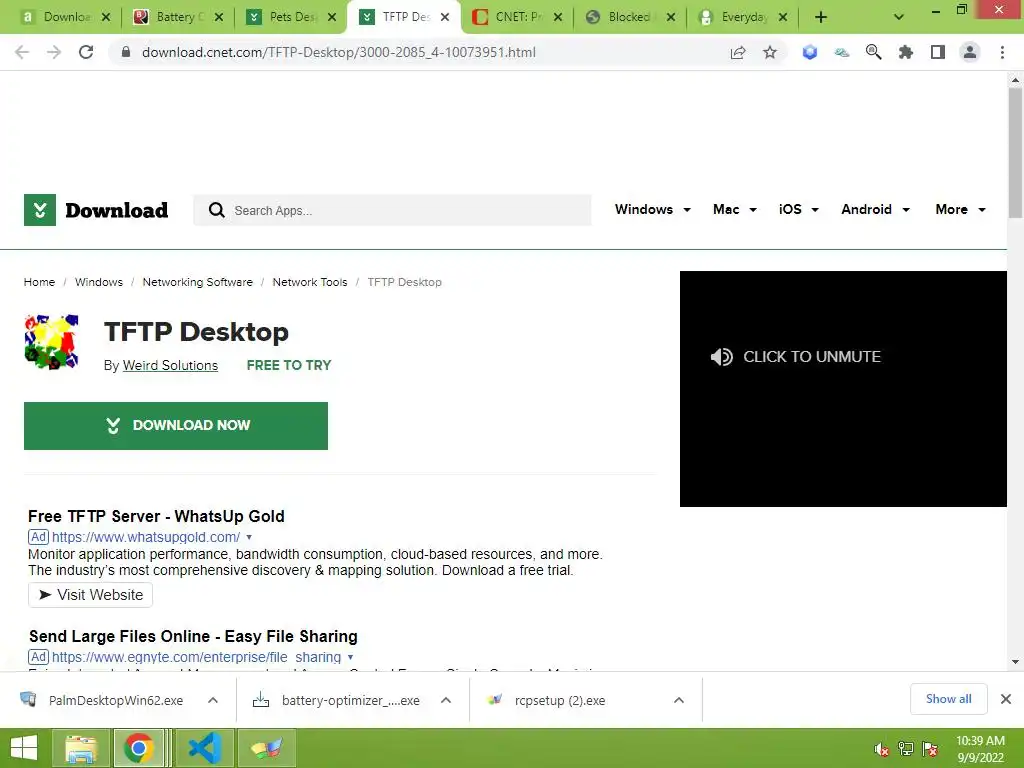The height and width of the screenshot is (768, 1024).
Task: Open PalmDesktopWin62.exe download options chevron
Action: point(213,700)
